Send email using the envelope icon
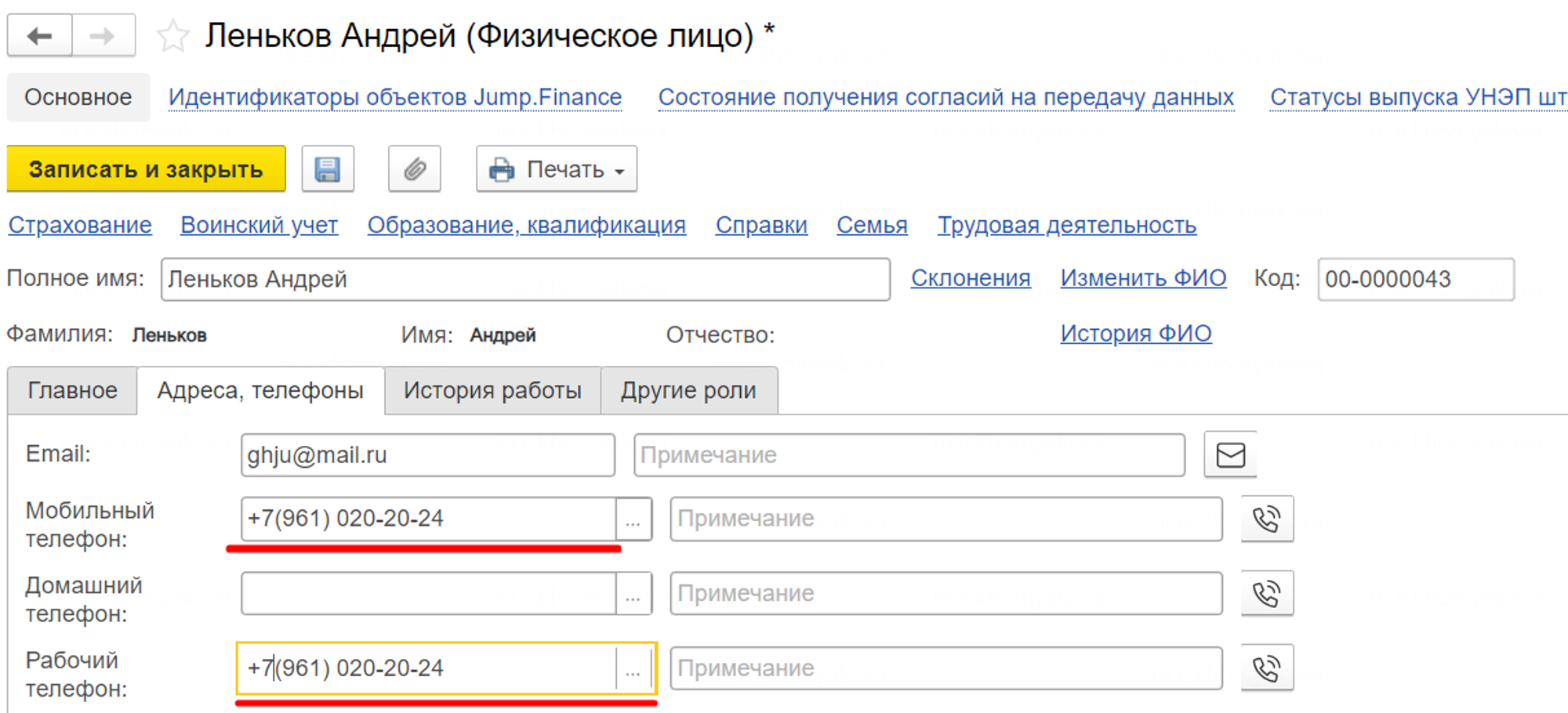This screenshot has width=1568, height=713. click(x=1230, y=454)
